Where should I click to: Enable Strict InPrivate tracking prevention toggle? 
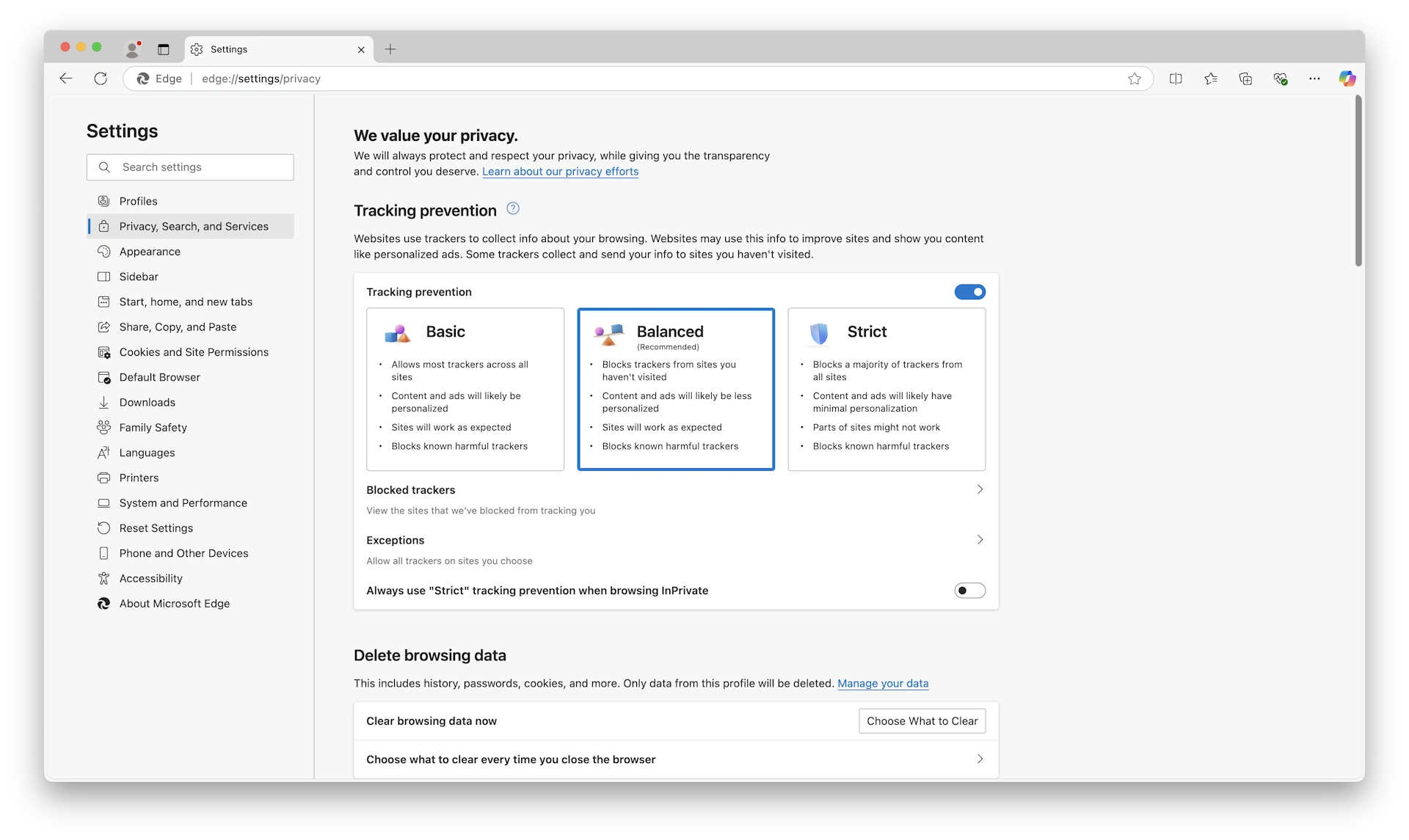pyautogui.click(x=969, y=590)
